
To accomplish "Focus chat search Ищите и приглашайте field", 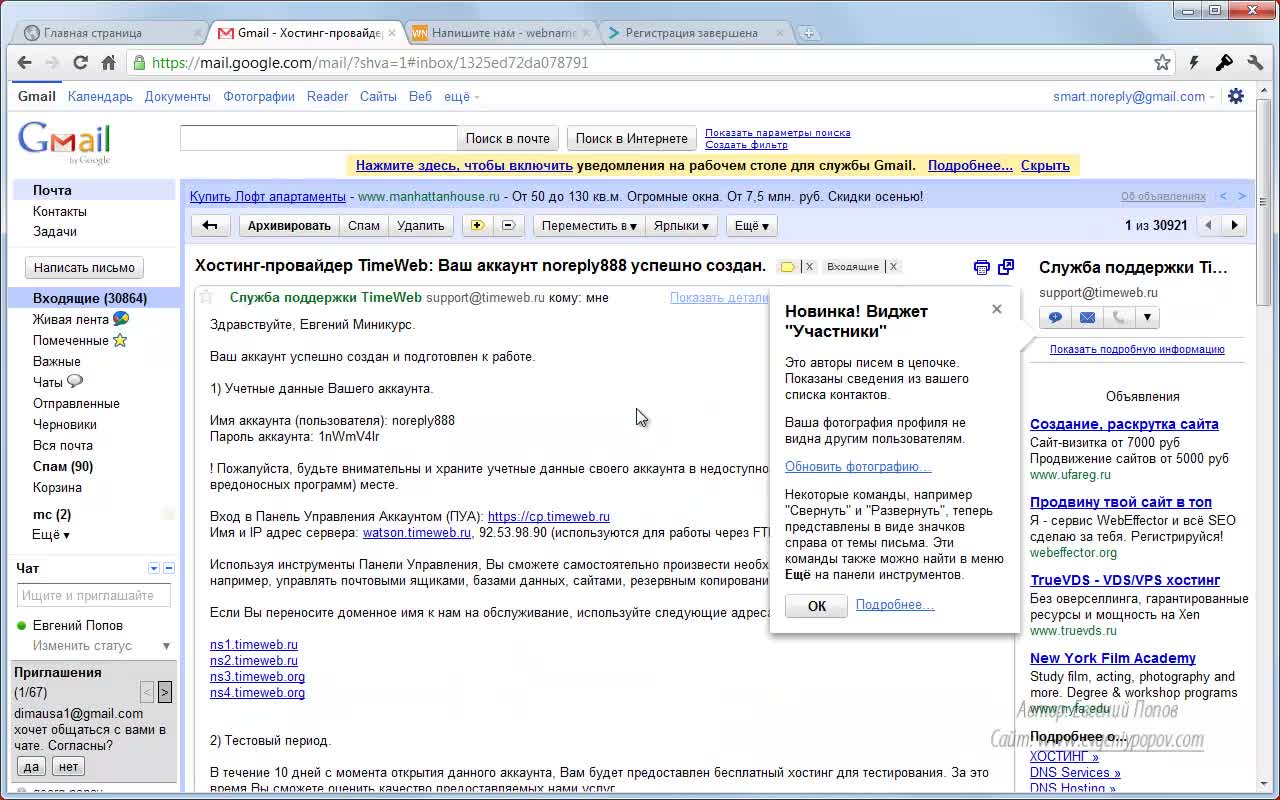I will coord(94,596).
